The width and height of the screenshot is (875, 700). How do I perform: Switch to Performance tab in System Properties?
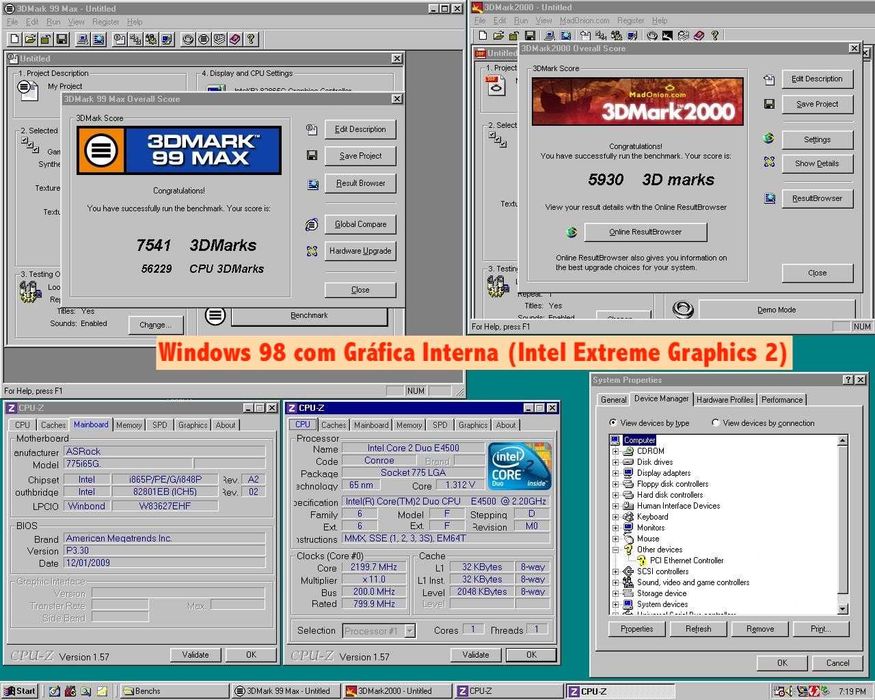782,400
